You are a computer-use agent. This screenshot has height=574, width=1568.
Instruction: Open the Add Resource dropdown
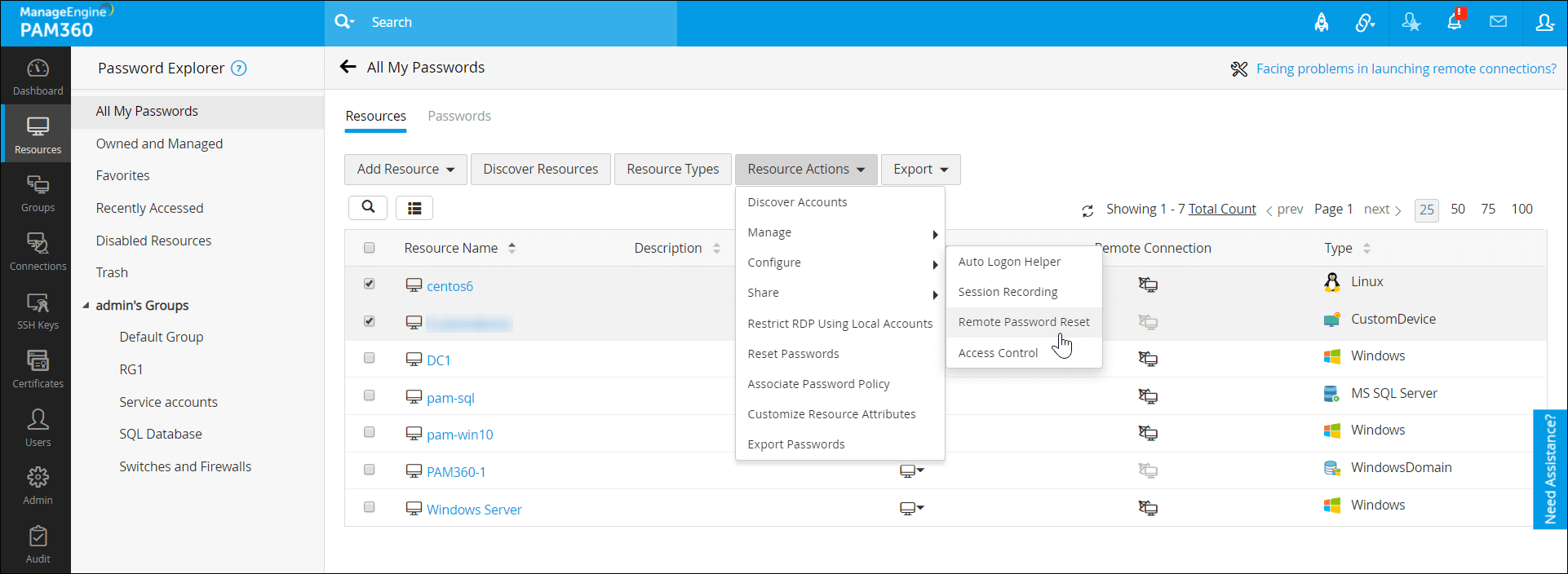point(405,169)
